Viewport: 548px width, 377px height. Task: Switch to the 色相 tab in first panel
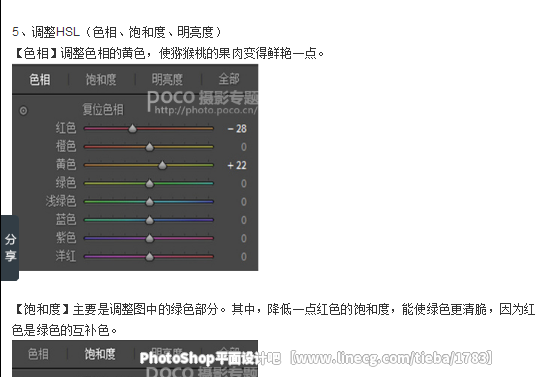pyautogui.click(x=40, y=80)
